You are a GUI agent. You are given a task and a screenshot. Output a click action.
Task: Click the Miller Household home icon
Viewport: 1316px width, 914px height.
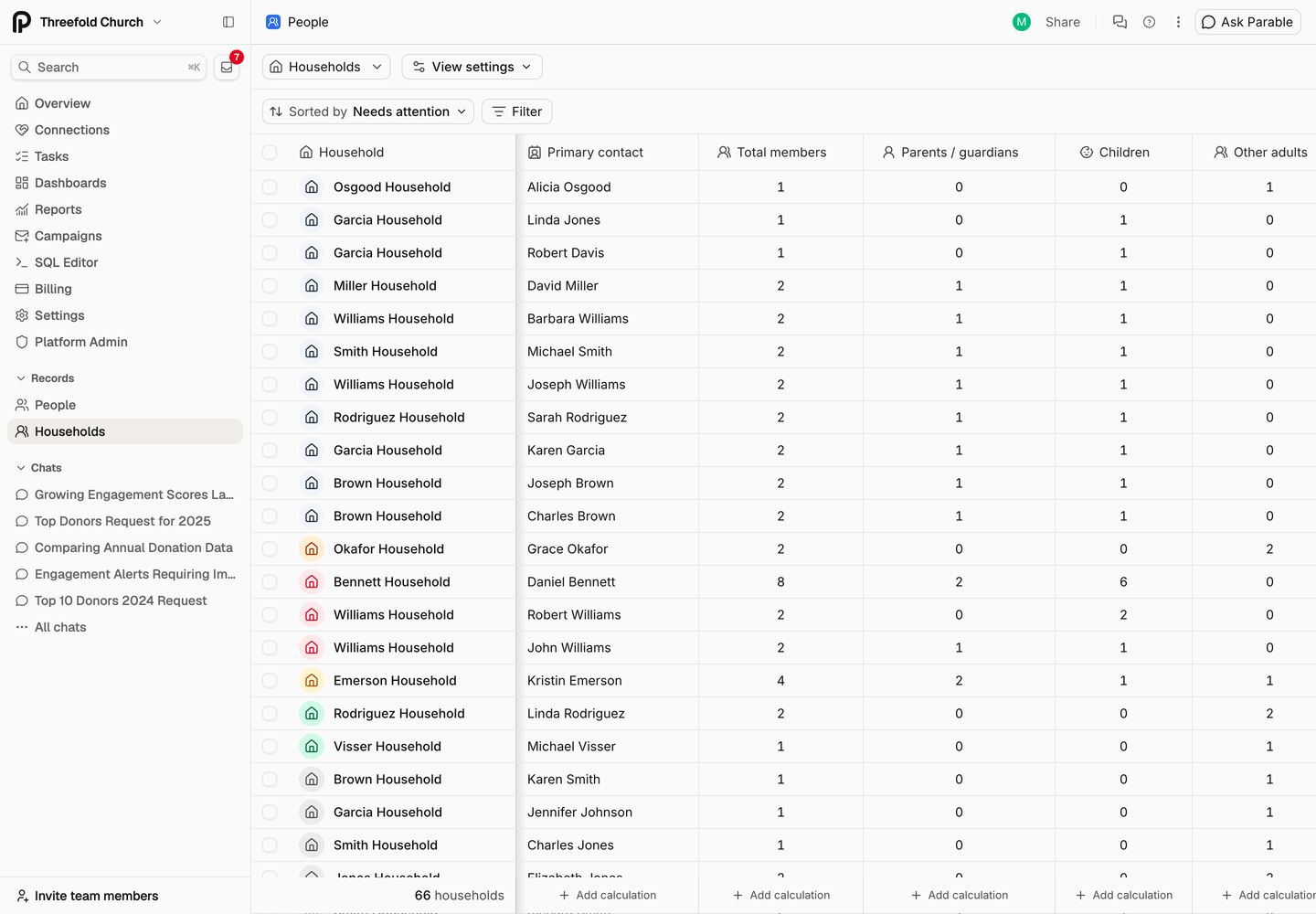[x=312, y=285]
